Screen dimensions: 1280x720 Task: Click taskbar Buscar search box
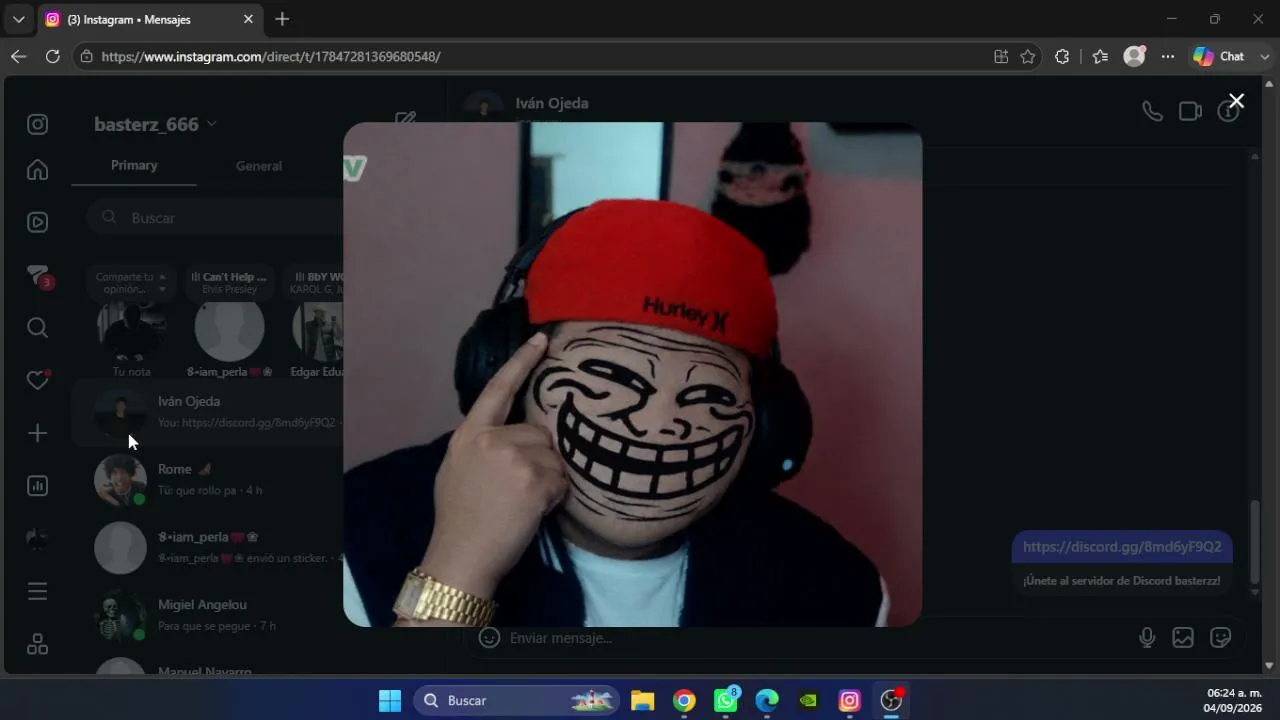(516, 701)
